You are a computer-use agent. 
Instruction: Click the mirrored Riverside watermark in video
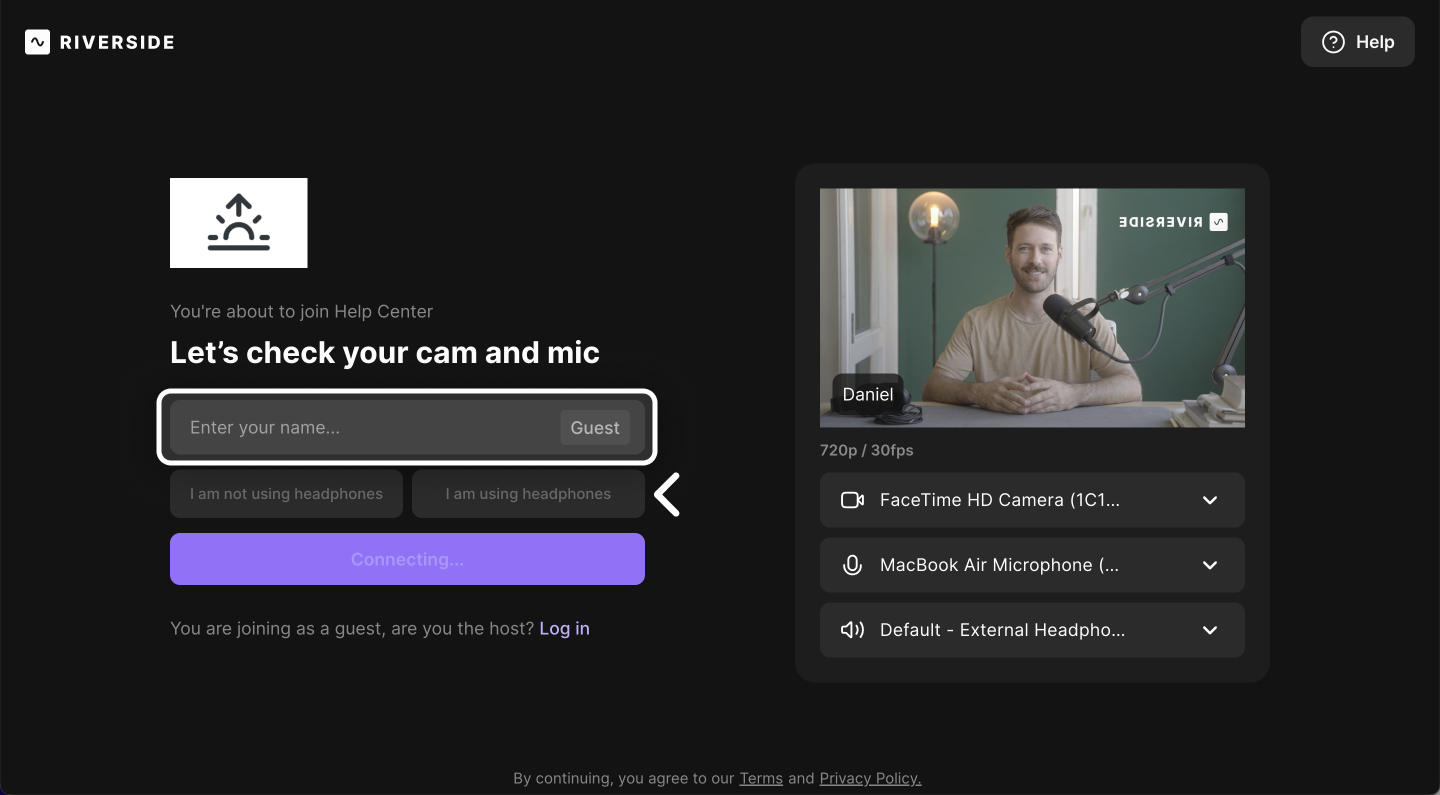pos(1172,222)
